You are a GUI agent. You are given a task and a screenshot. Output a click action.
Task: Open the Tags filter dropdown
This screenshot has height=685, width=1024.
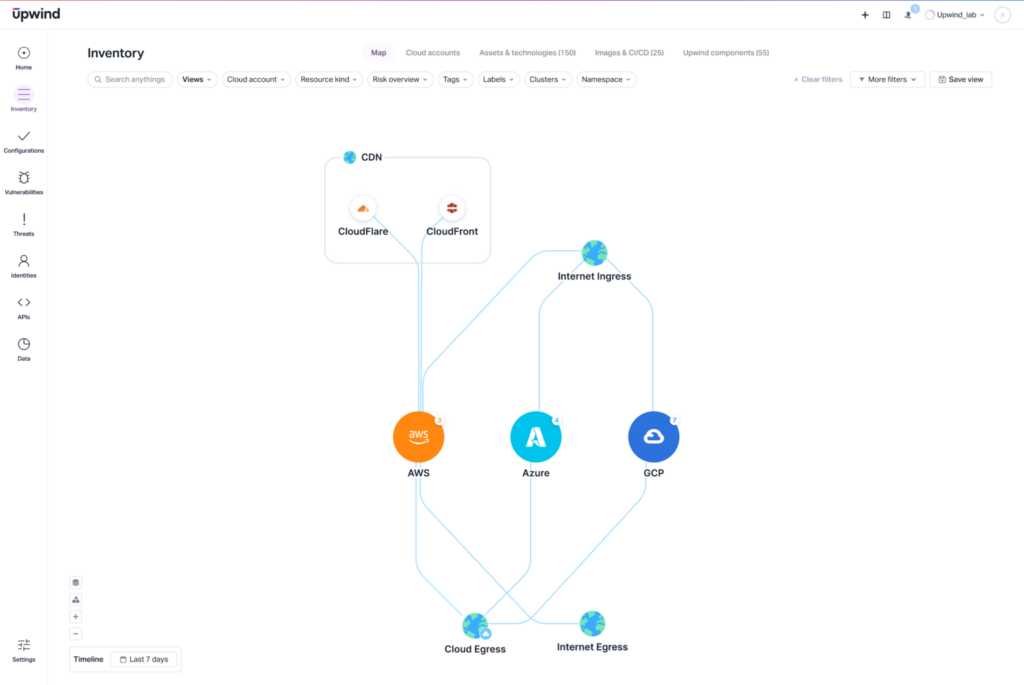pyautogui.click(x=455, y=80)
